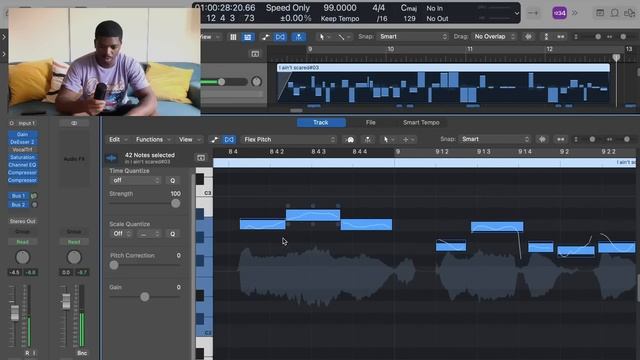
Task: Toggle input format circle next to Input 1
Action: click(11, 123)
